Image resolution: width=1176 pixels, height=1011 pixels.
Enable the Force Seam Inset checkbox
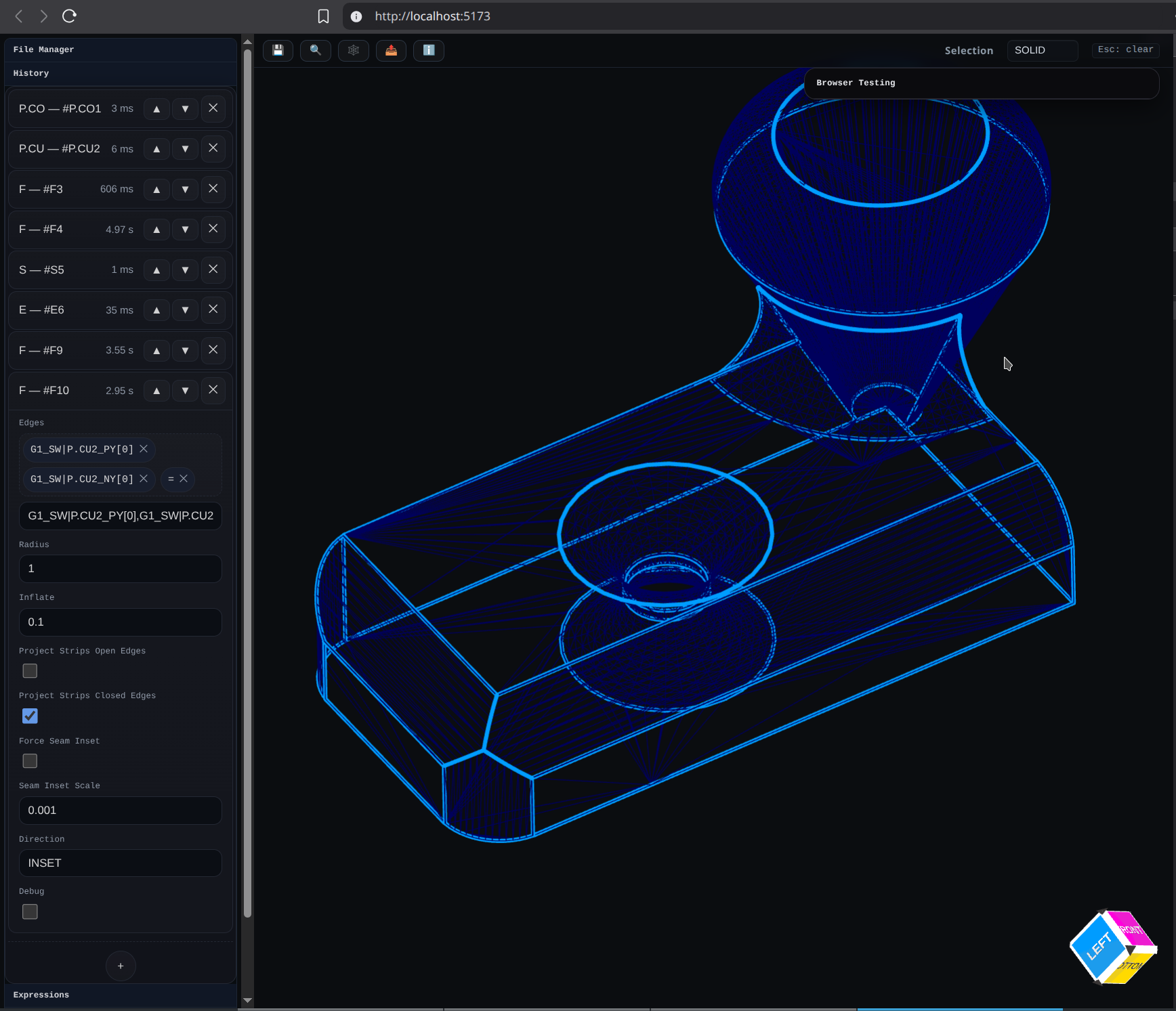(x=30, y=761)
